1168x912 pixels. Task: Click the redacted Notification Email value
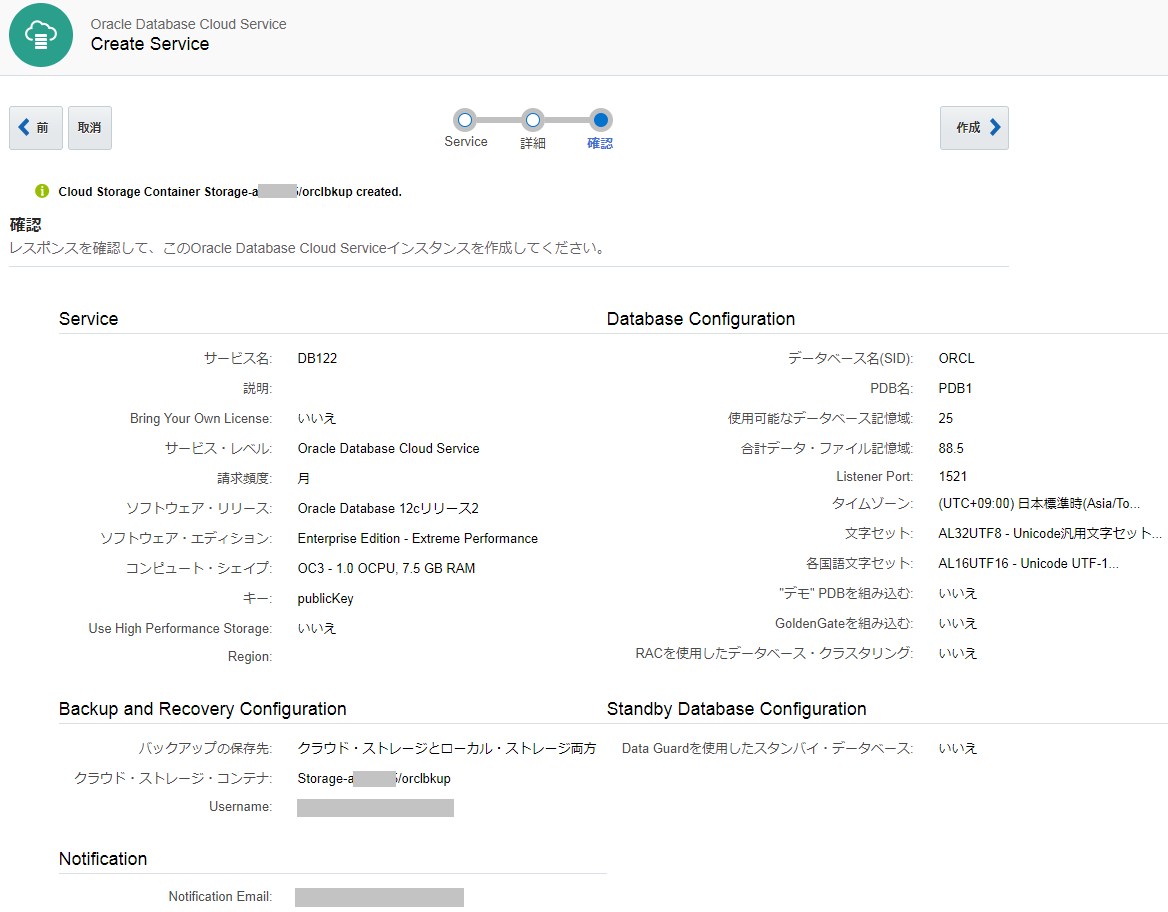(379, 897)
